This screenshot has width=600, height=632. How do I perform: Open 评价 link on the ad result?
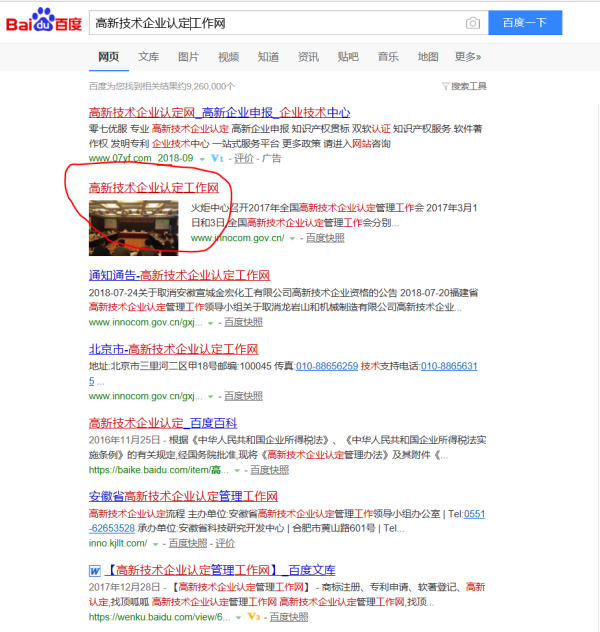(244, 158)
